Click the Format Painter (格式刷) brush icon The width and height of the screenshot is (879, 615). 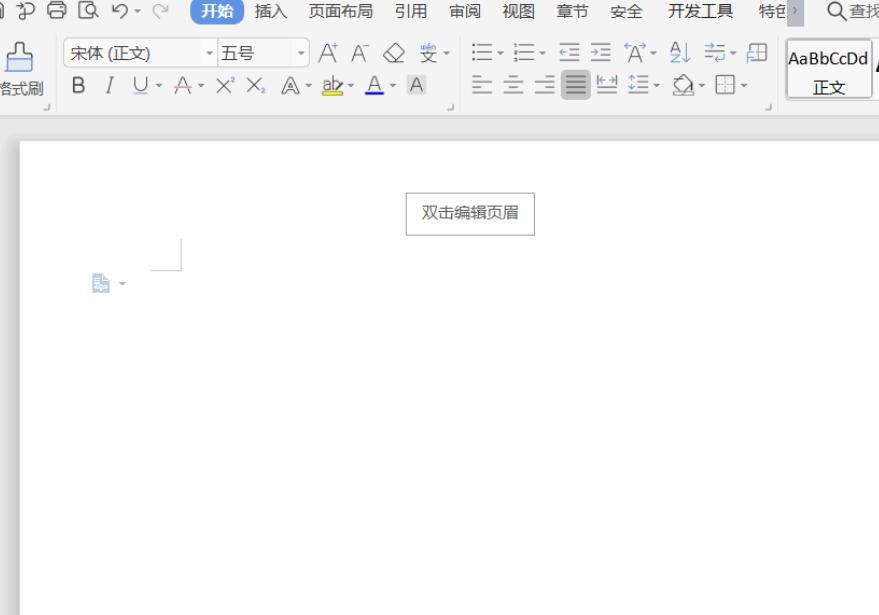click(19, 58)
